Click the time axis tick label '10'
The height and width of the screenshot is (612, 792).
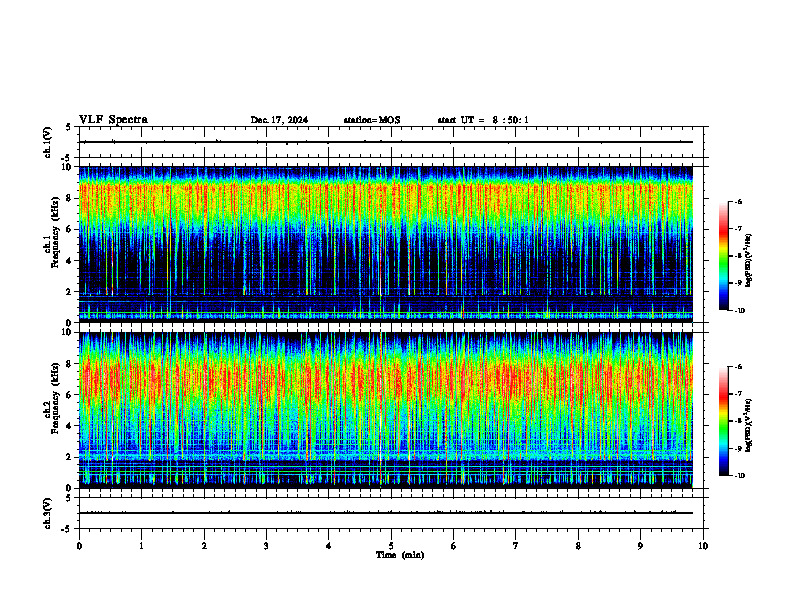point(703,546)
